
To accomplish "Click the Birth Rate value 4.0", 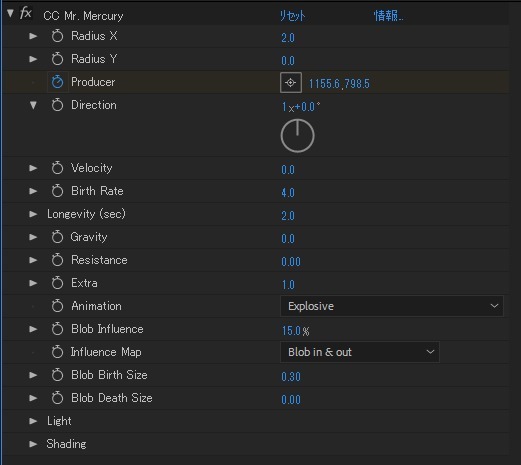I will (288, 193).
